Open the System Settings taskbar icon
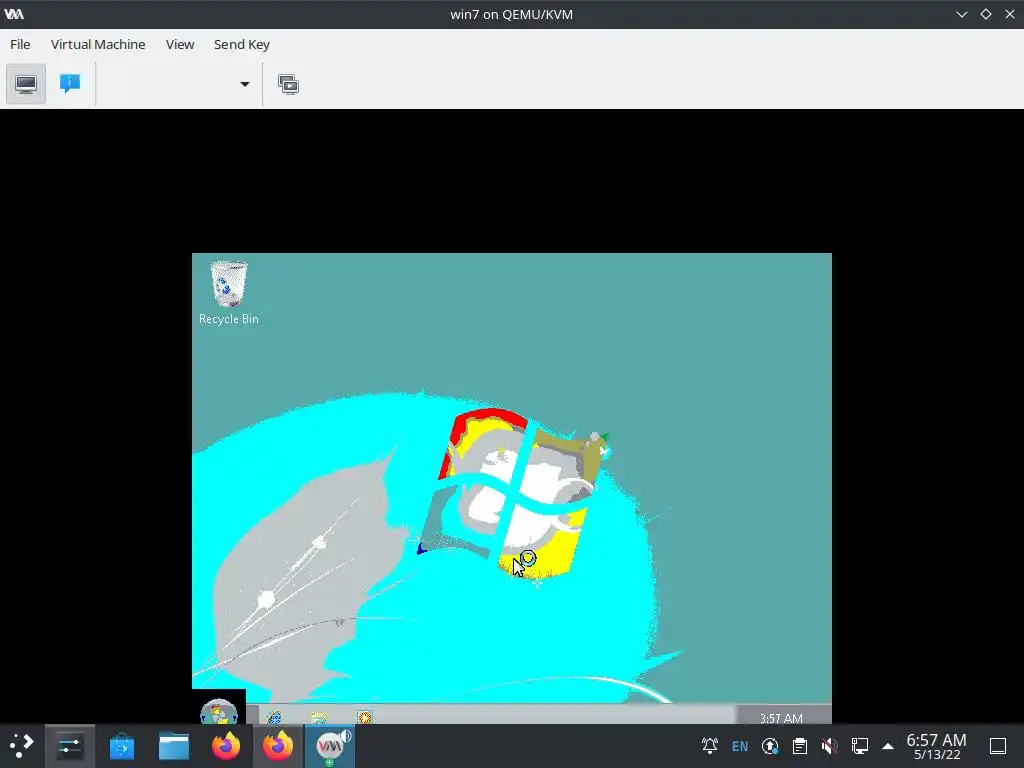 point(70,746)
